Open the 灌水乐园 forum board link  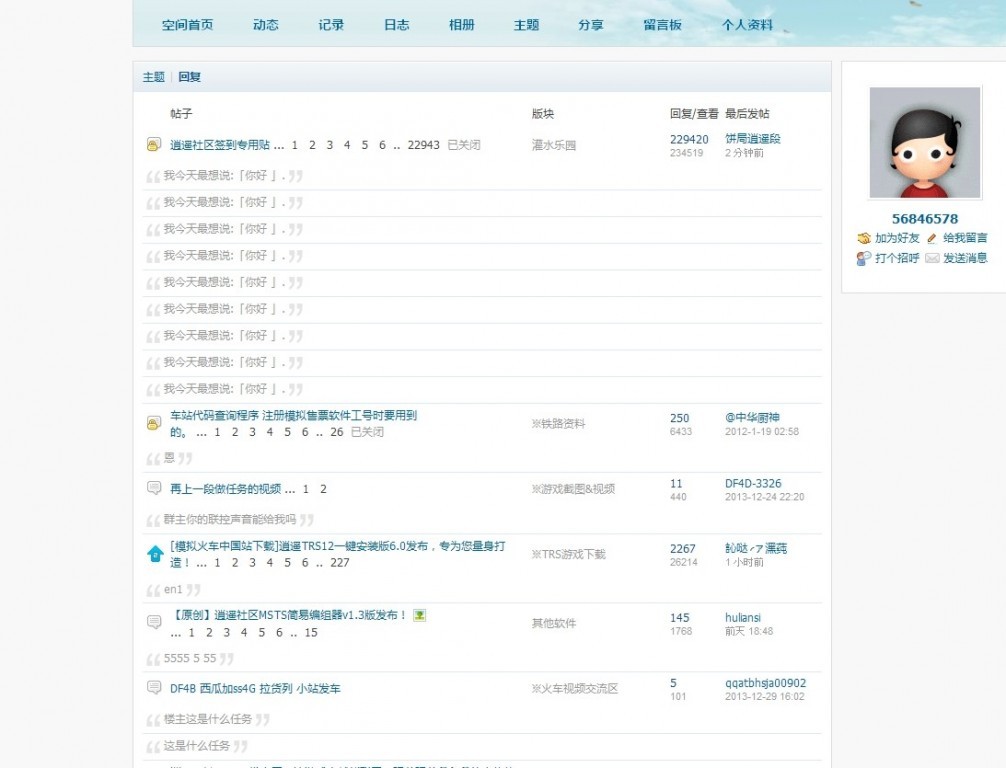point(554,145)
